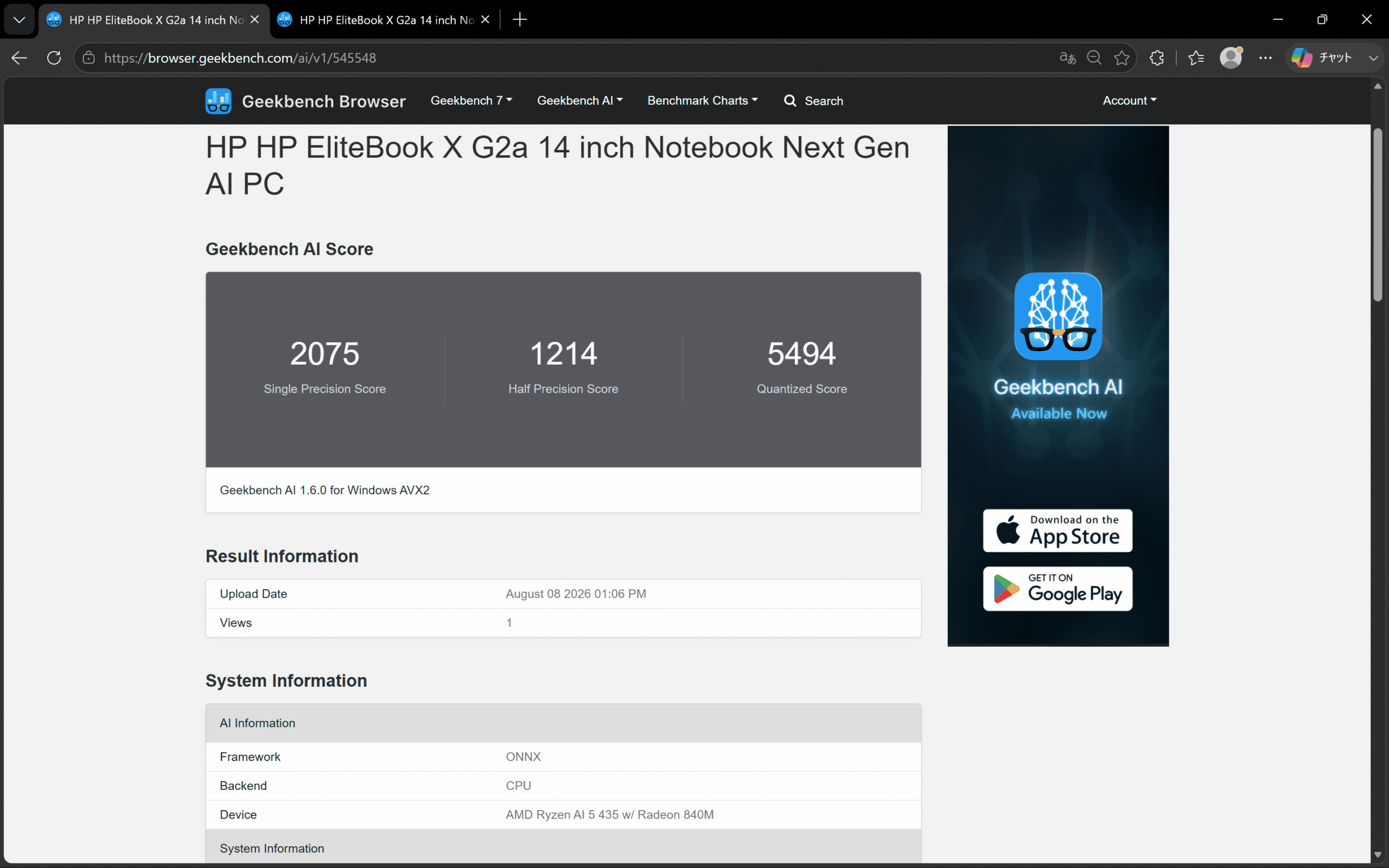The width and height of the screenshot is (1389, 868).
Task: Open the Copilot chat button
Action: point(1322,58)
